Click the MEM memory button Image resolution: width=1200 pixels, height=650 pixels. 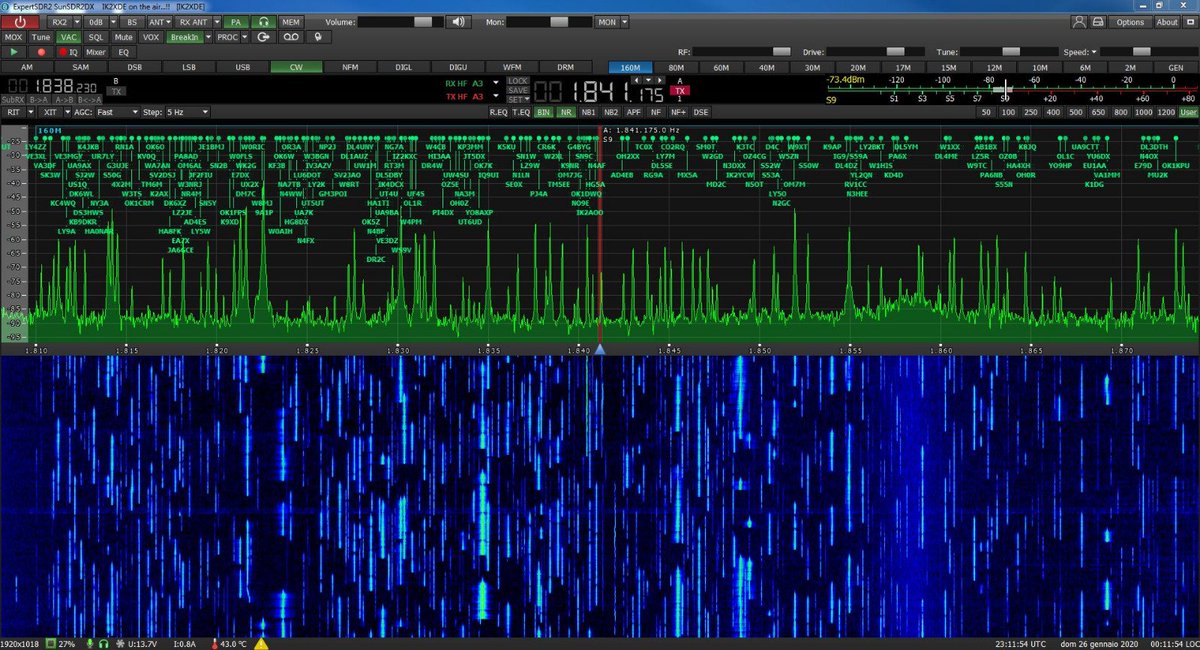pos(290,21)
